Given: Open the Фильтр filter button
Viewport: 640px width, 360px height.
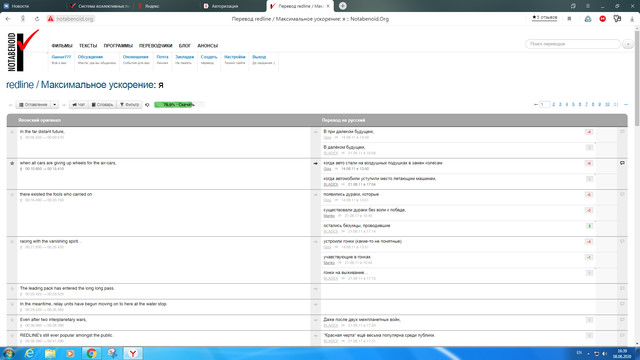Looking at the screenshot, I should [x=129, y=105].
